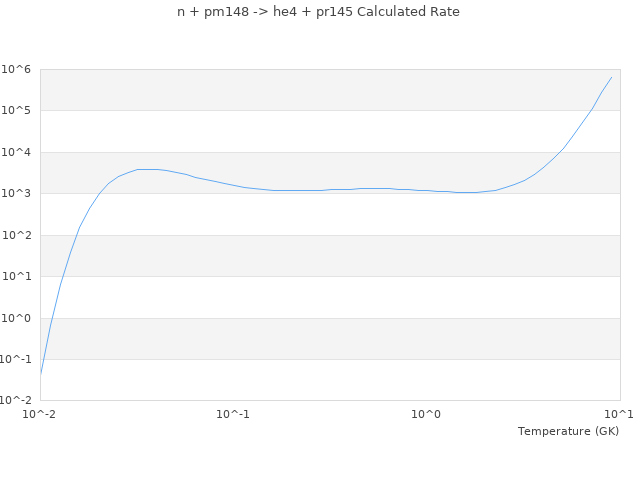Click the lower-left start of the blue curve
Image resolution: width=640 pixels, height=480 pixels.
pyautogui.click(x=41, y=374)
